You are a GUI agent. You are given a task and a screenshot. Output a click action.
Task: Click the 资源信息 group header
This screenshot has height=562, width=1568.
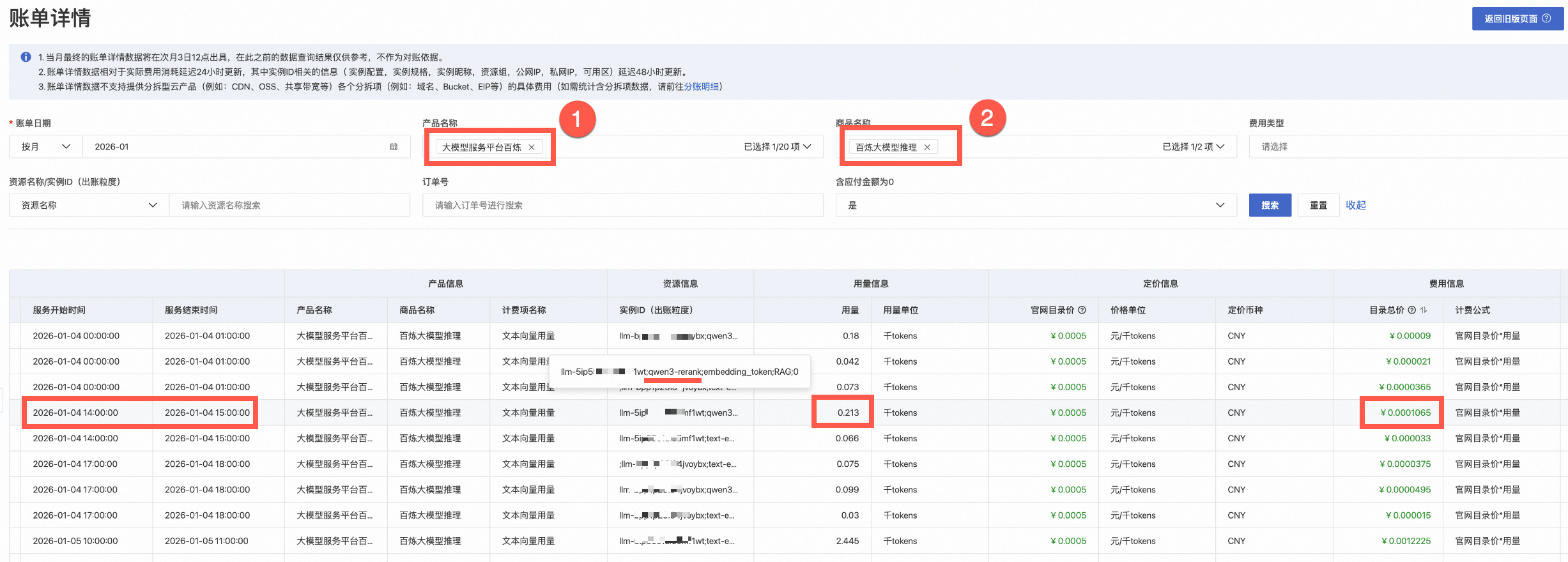tap(680, 284)
